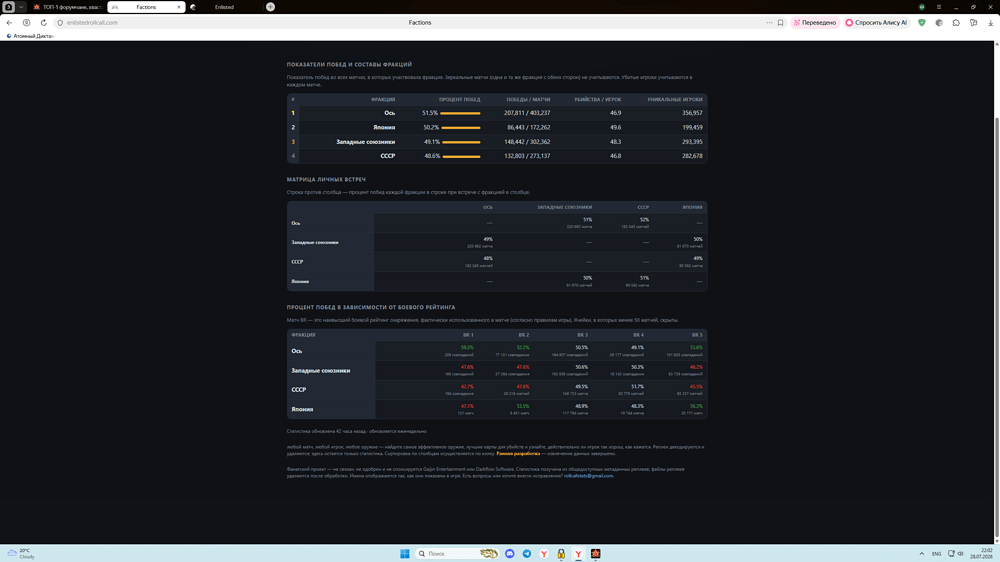Go back with the browser back arrow
This screenshot has height=562, width=1000.
pos(9,22)
